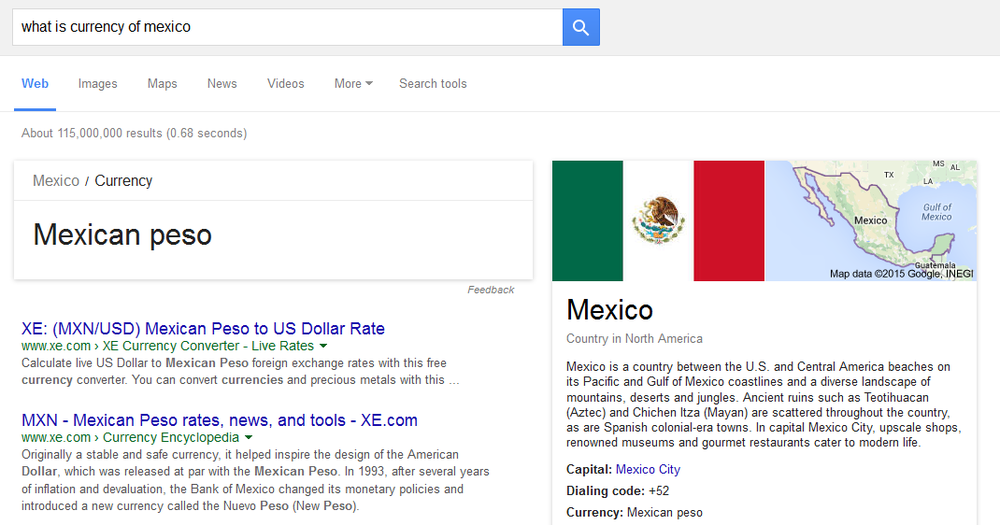1000x525 pixels.
Task: Open the Maps tab
Action: [162, 84]
